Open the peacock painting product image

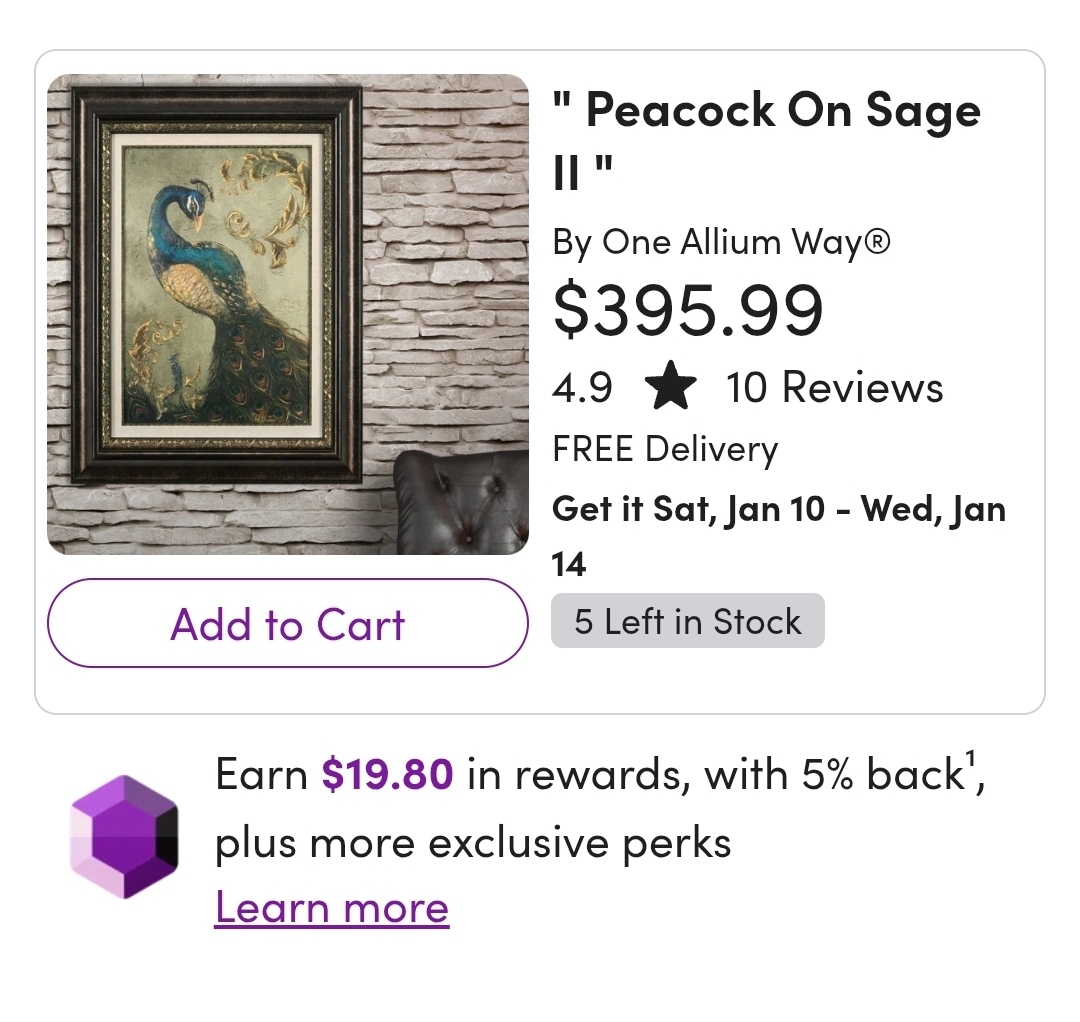pos(288,314)
